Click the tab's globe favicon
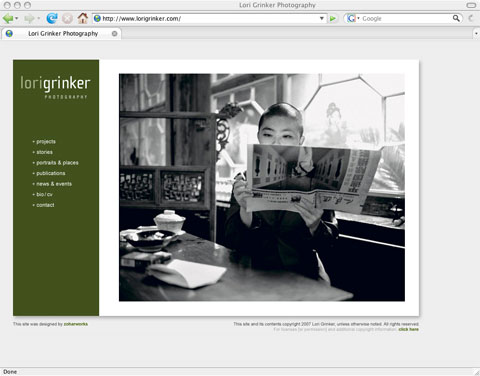Viewport: 480px width, 376px height. (x=9, y=33)
